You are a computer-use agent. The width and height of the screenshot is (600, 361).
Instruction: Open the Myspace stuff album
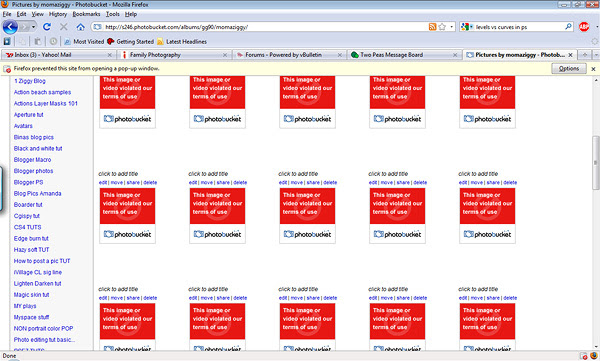[x=31, y=317]
